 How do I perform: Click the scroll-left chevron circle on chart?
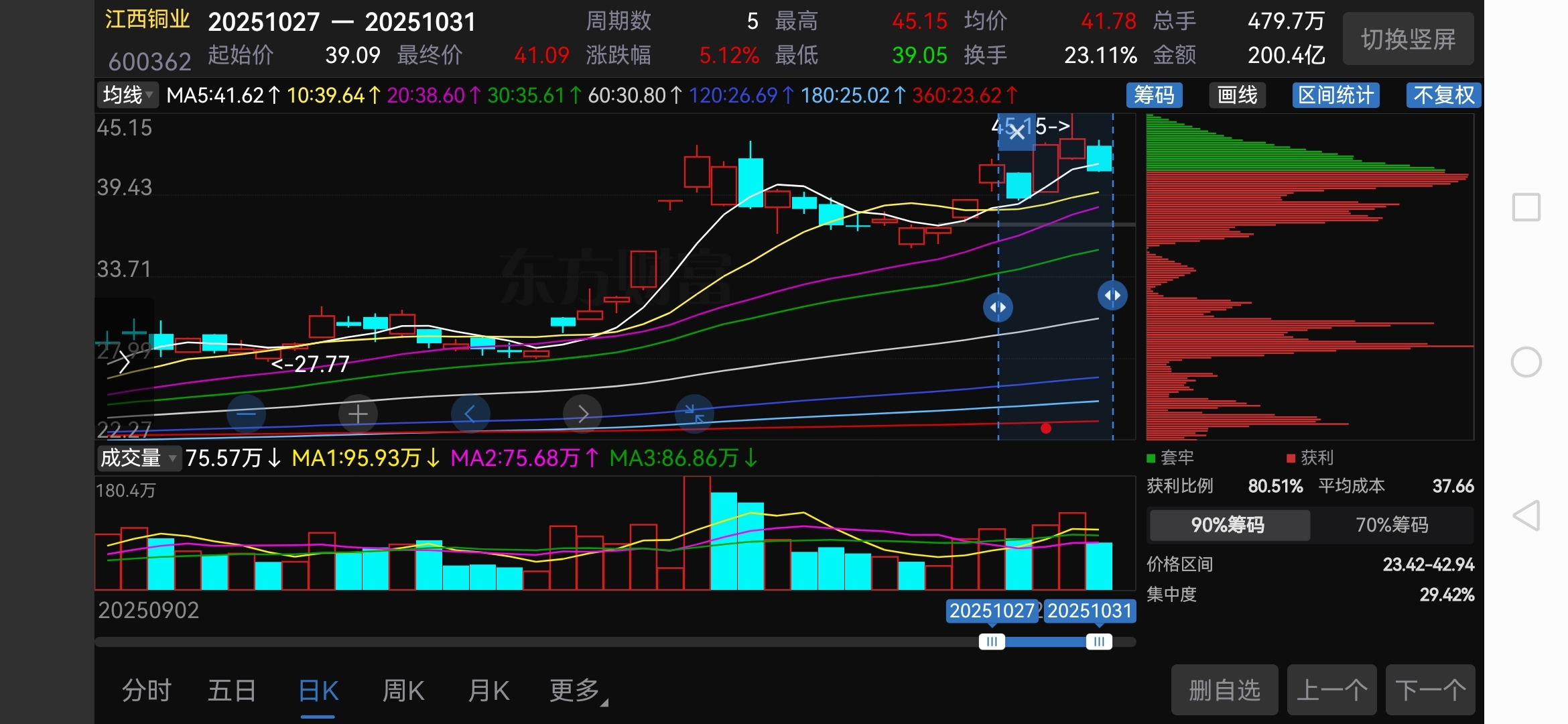click(470, 414)
